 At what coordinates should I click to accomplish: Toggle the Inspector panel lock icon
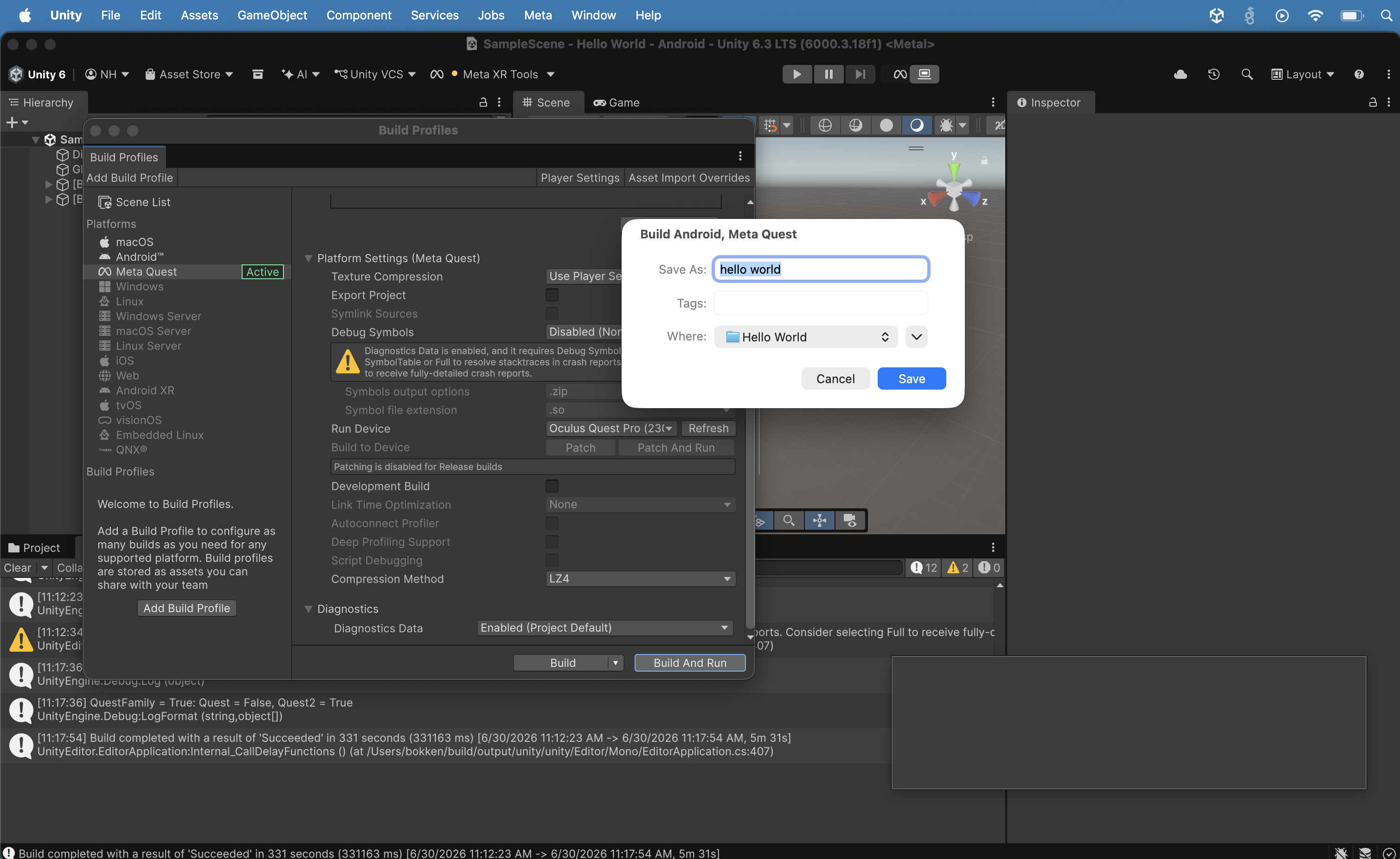click(x=1372, y=102)
